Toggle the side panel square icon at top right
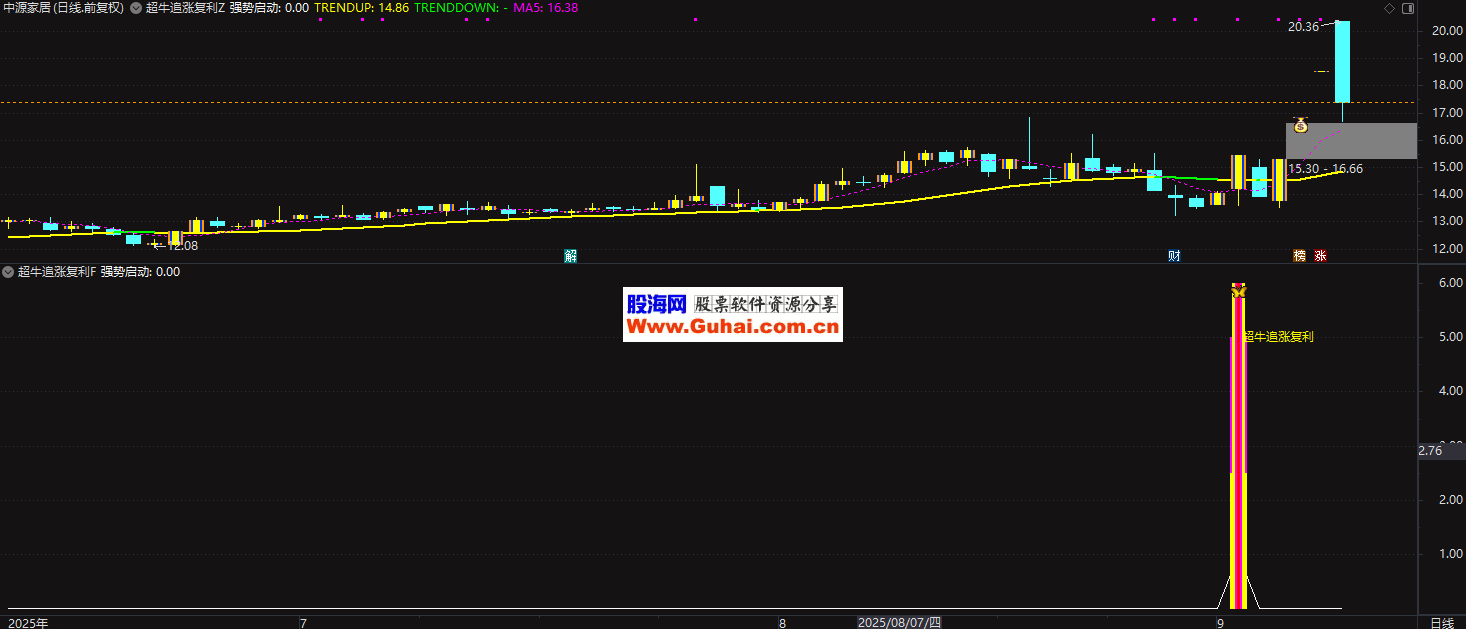The height and width of the screenshot is (629, 1466). click(1407, 8)
